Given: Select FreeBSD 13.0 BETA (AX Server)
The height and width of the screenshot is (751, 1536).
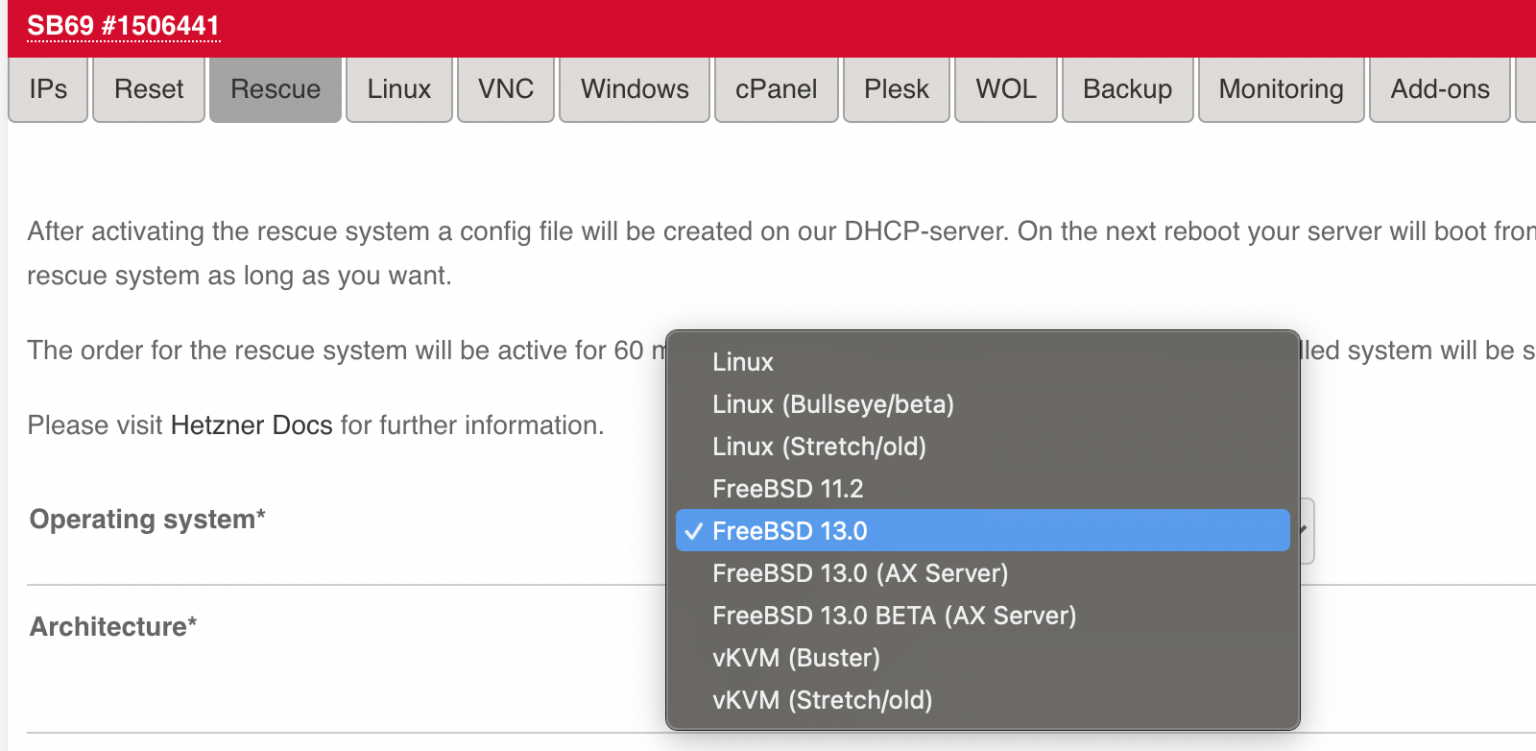Looking at the screenshot, I should point(895,615).
